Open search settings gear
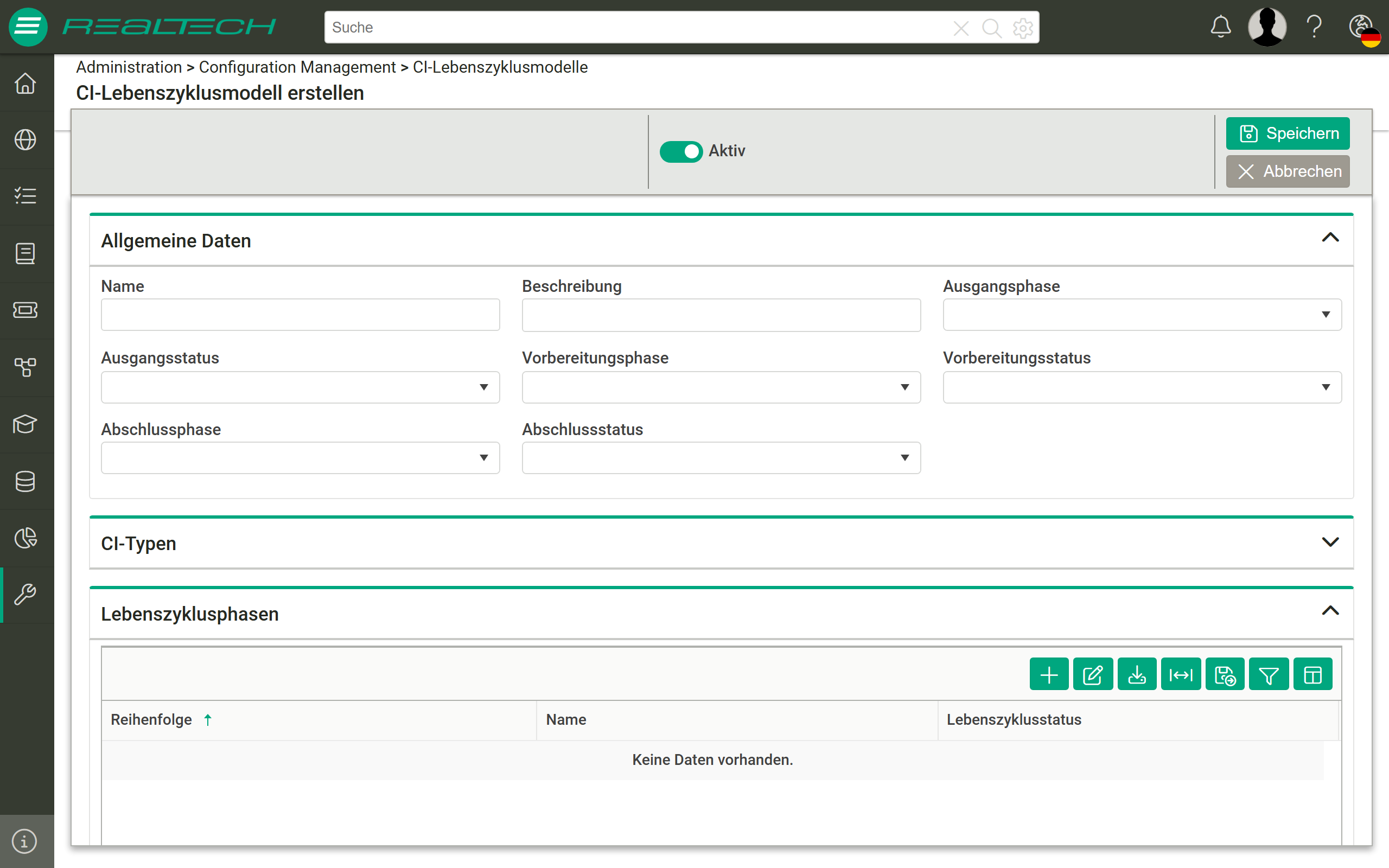Screen dimensions: 1389x868 1023,28
